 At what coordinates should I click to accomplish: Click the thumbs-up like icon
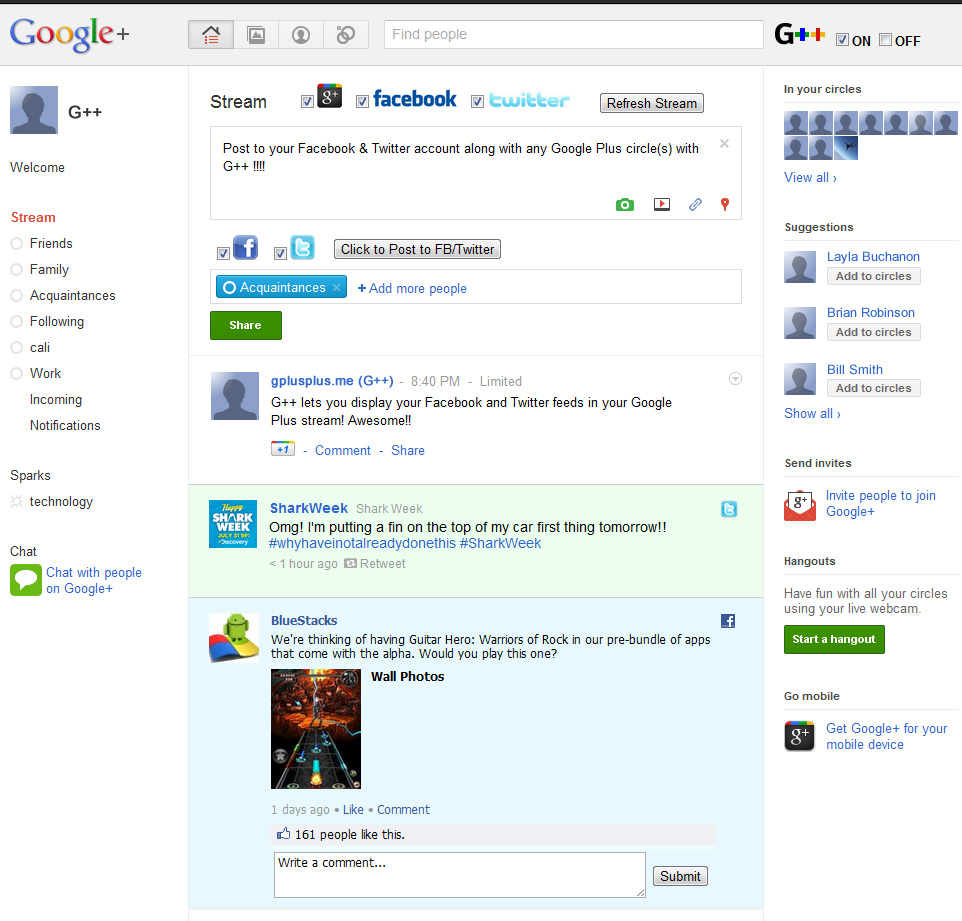283,833
